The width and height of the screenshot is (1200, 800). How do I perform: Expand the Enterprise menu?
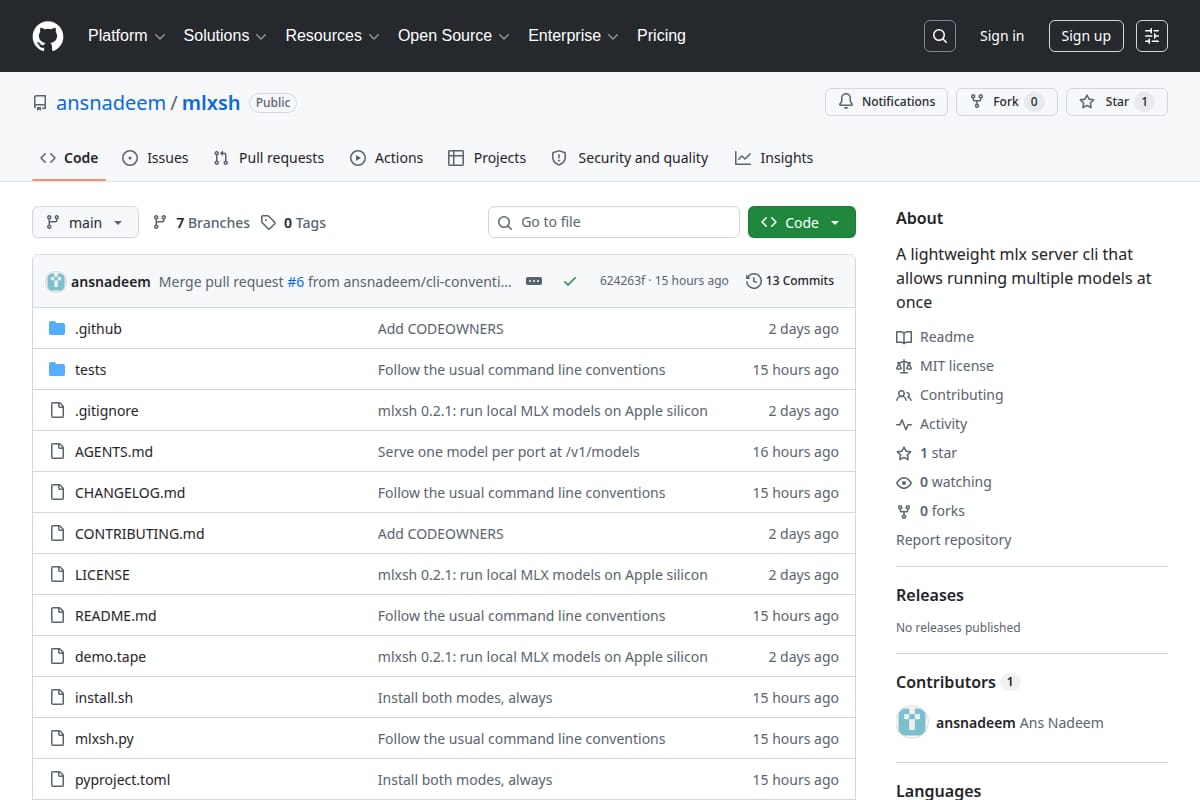(x=573, y=36)
